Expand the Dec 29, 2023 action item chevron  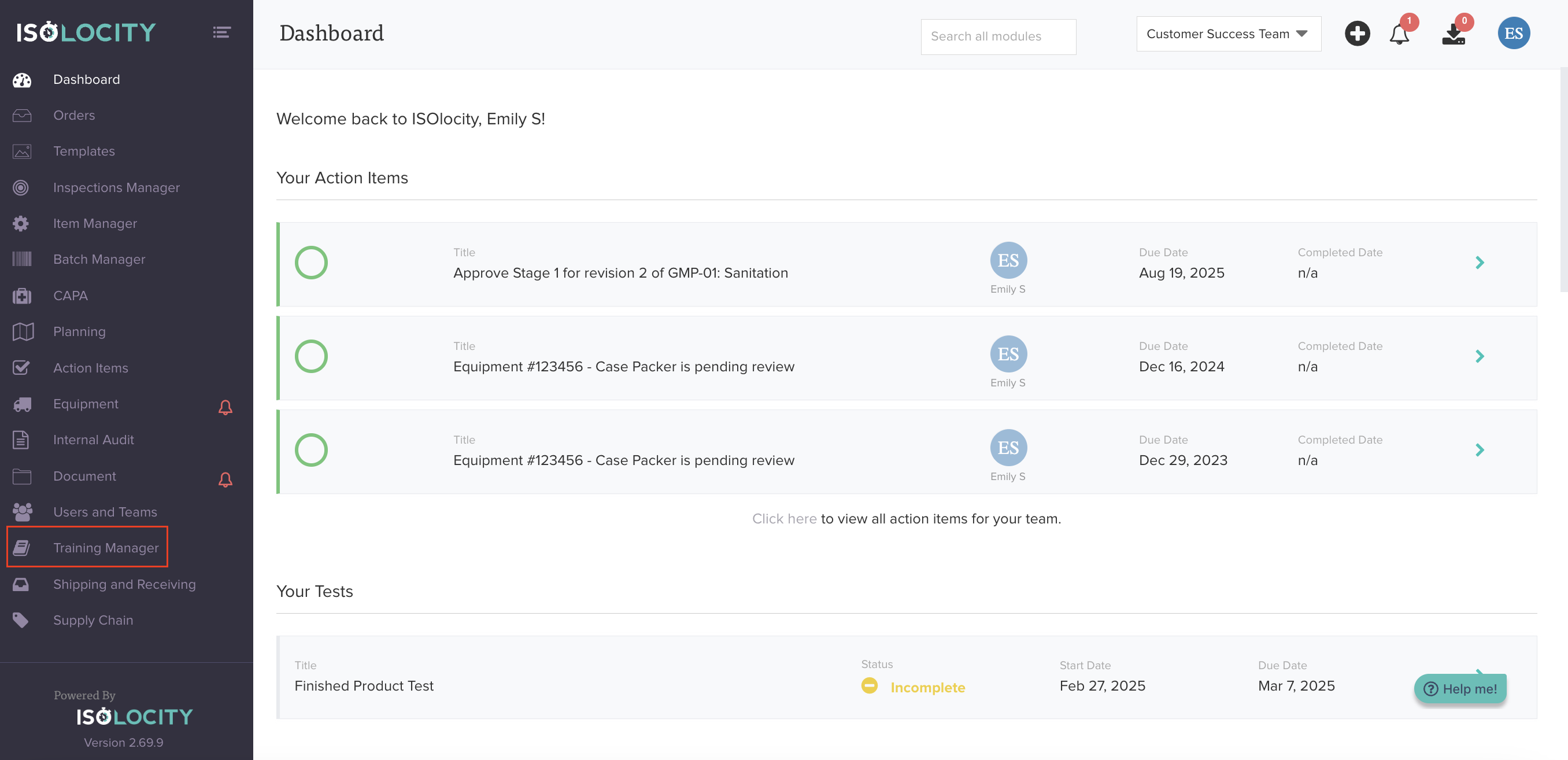coord(1480,450)
